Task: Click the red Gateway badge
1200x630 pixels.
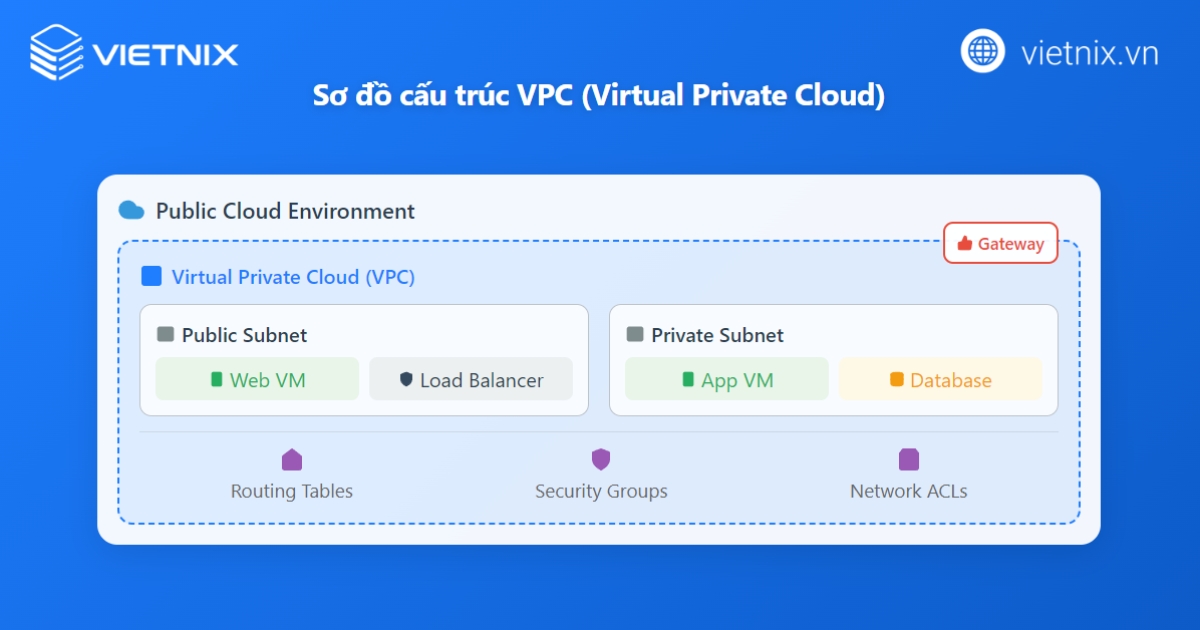Action: [1001, 243]
